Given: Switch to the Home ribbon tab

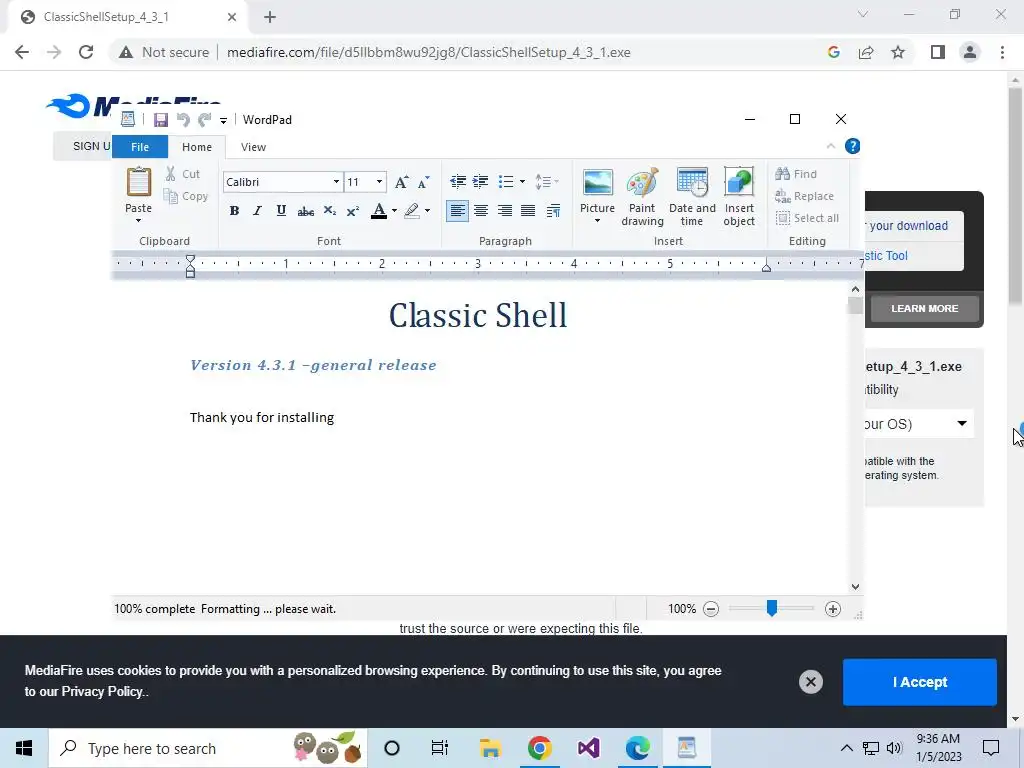Looking at the screenshot, I should pyautogui.click(x=197, y=147).
